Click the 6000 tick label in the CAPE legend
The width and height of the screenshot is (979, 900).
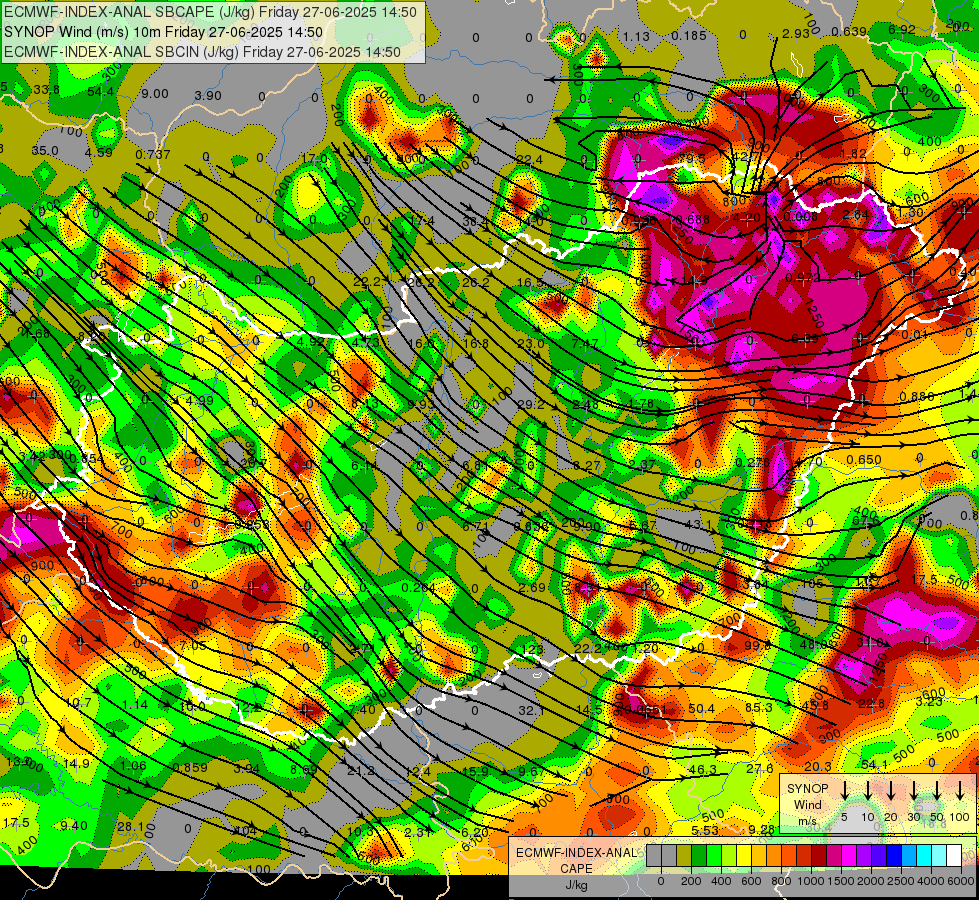pos(961,881)
